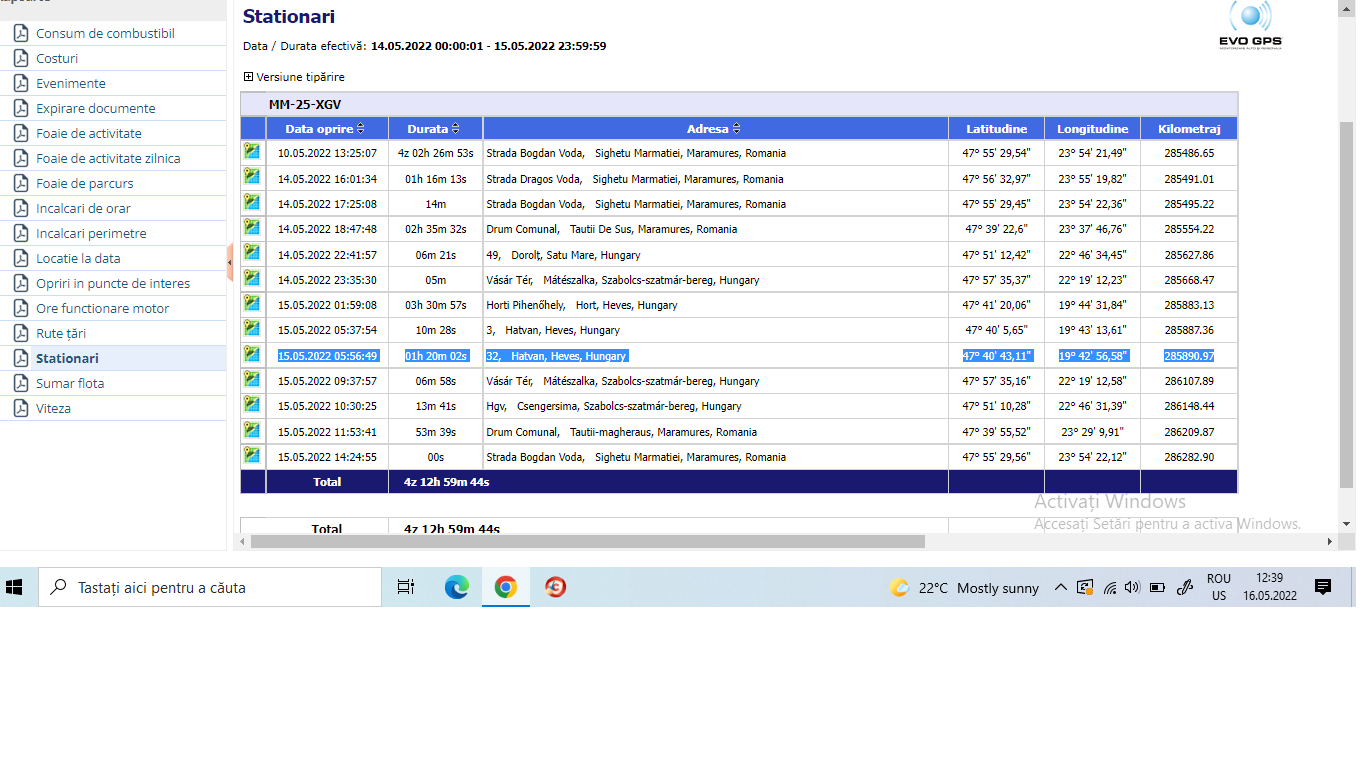Click the Longitudine column header
The image size is (1366, 768).
[1093, 128]
